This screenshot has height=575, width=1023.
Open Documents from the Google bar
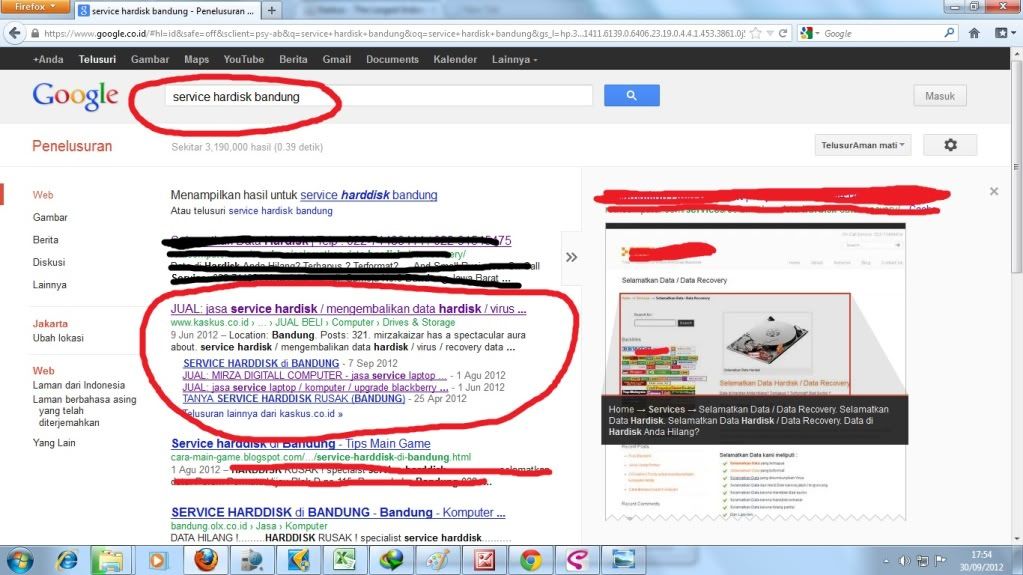pos(392,59)
